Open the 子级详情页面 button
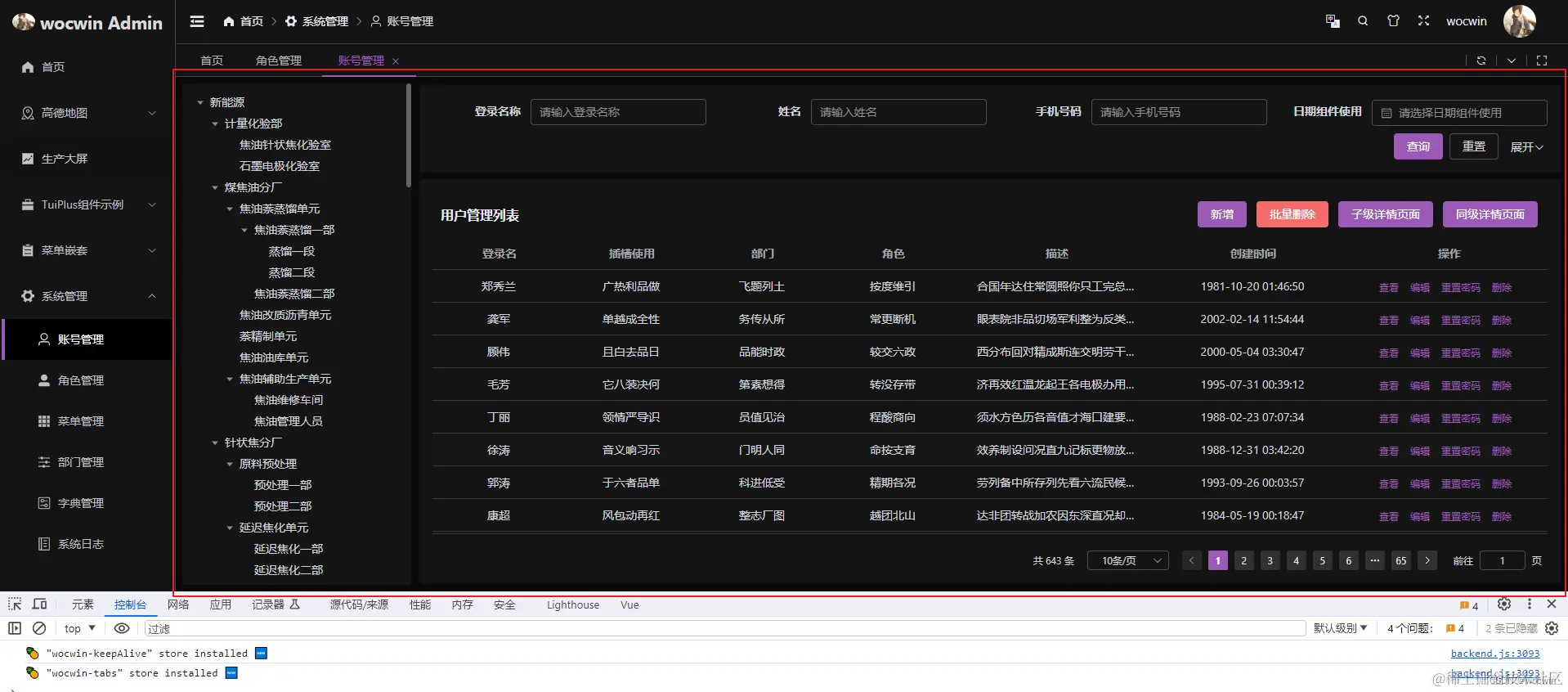 click(1386, 214)
